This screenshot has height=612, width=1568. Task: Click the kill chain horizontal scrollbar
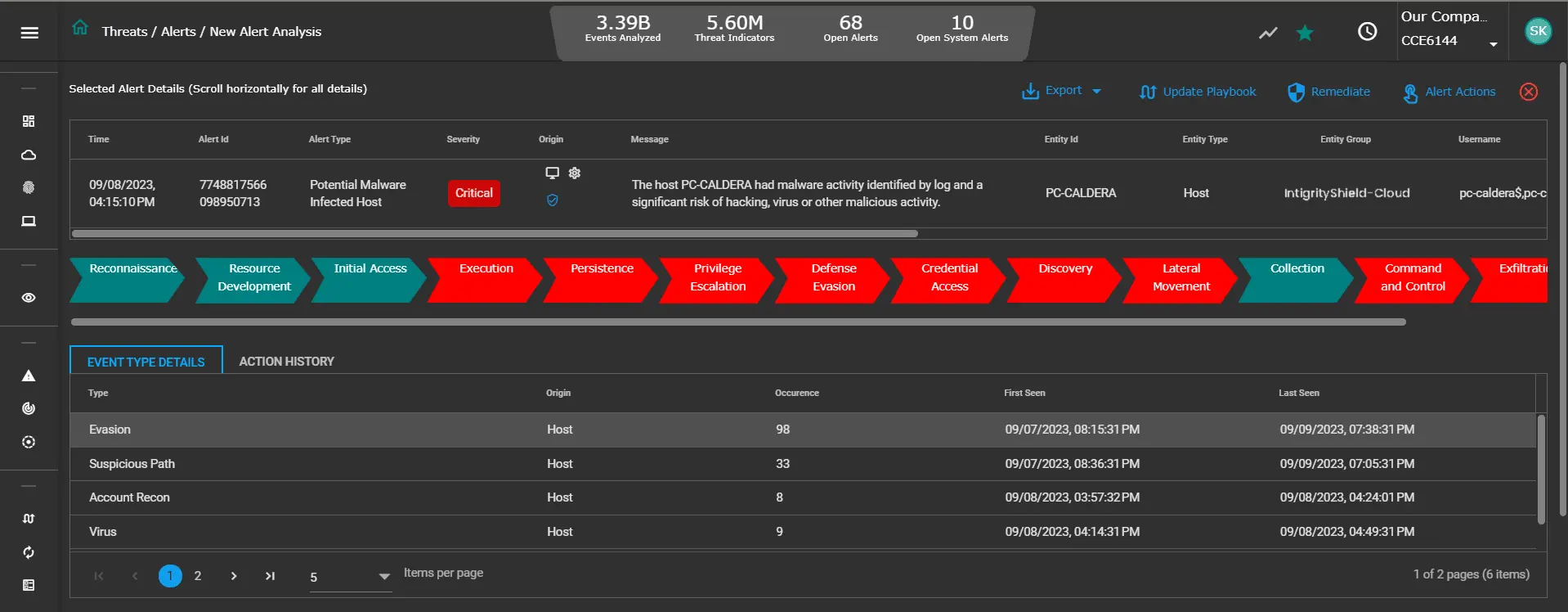pos(738,322)
